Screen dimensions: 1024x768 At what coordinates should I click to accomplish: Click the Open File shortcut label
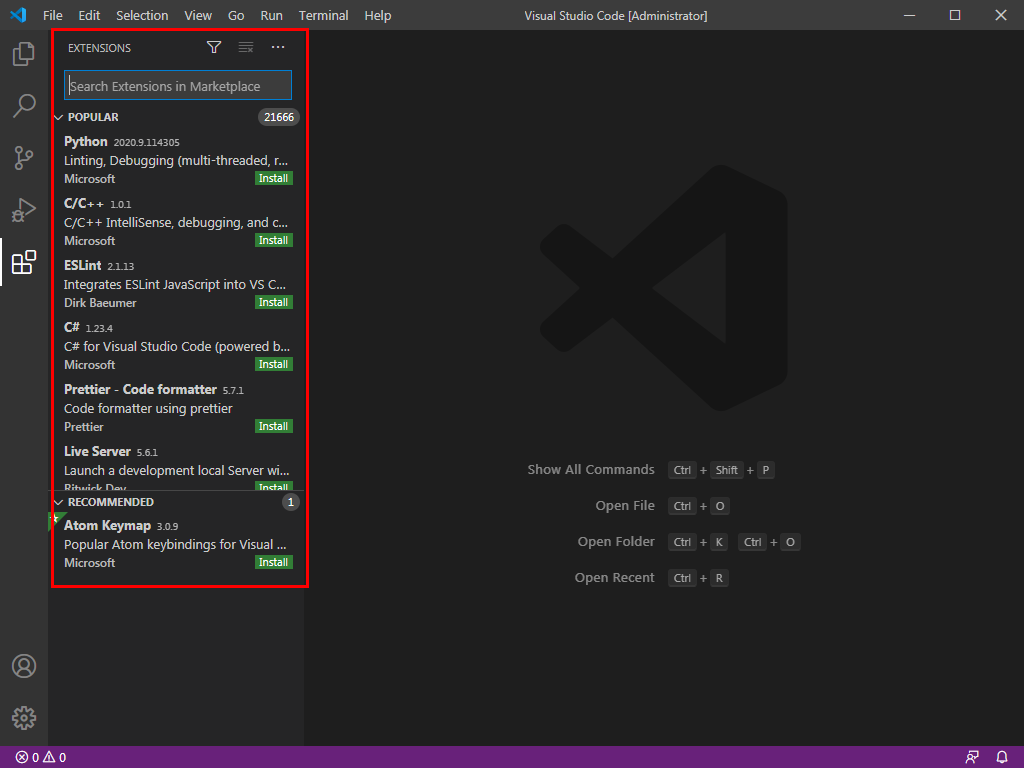coord(625,505)
